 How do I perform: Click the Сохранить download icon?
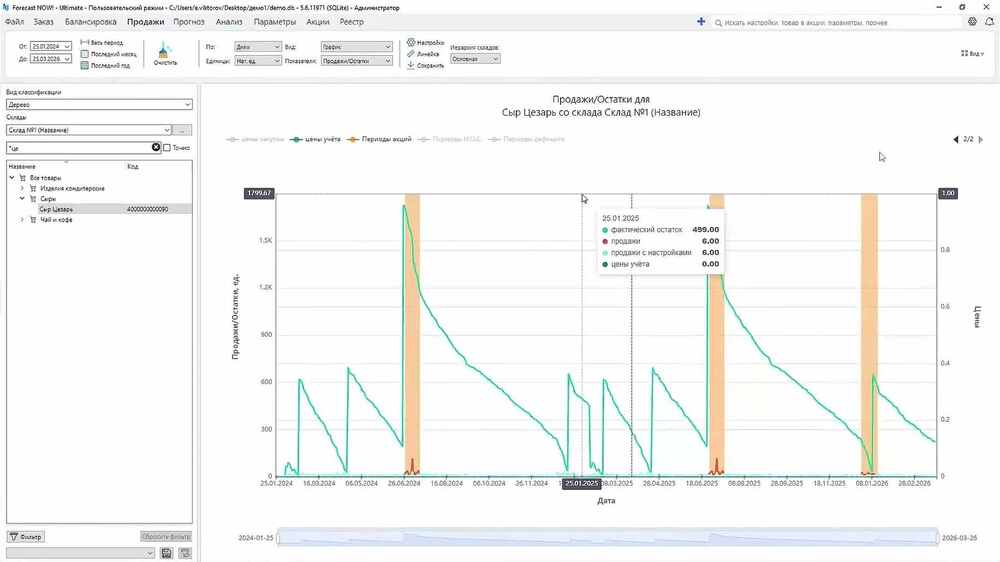click(411, 65)
